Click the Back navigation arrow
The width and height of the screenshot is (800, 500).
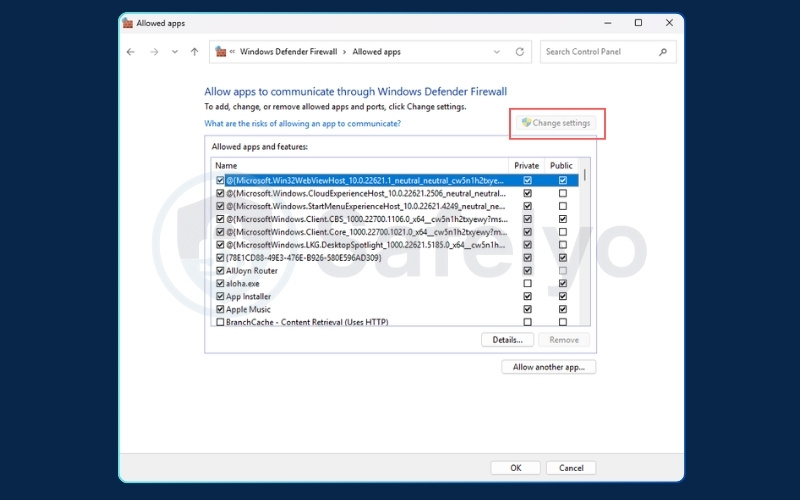(131, 52)
